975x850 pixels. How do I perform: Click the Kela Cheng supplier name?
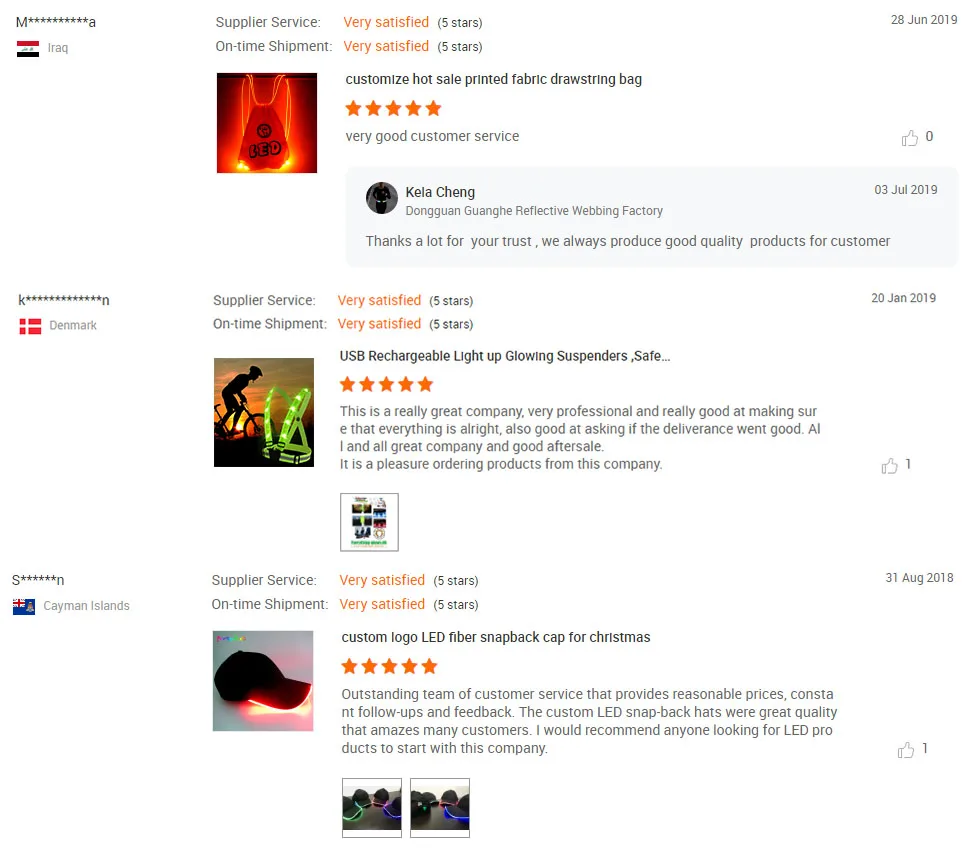[440, 192]
